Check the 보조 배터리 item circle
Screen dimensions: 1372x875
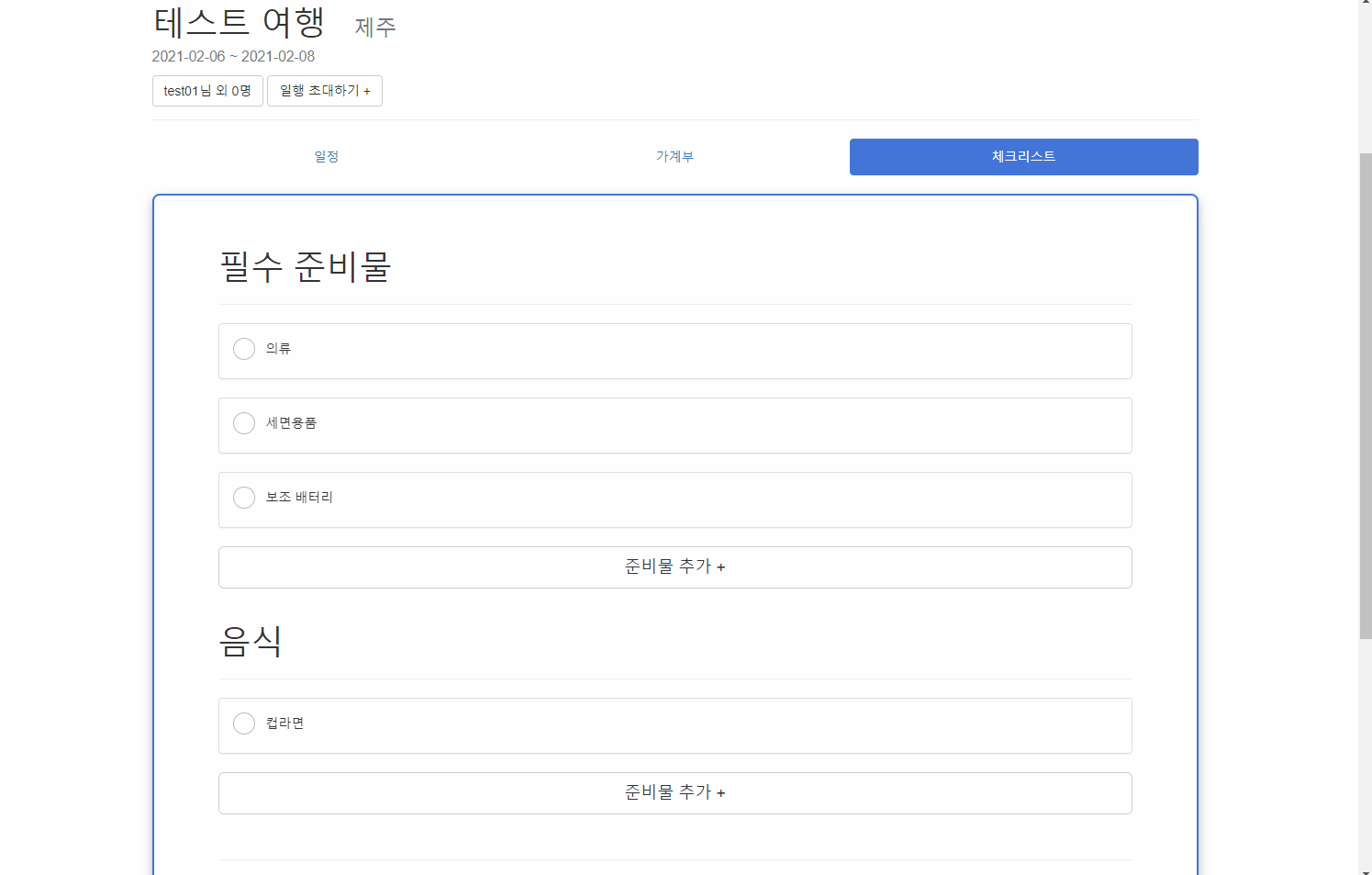click(244, 498)
